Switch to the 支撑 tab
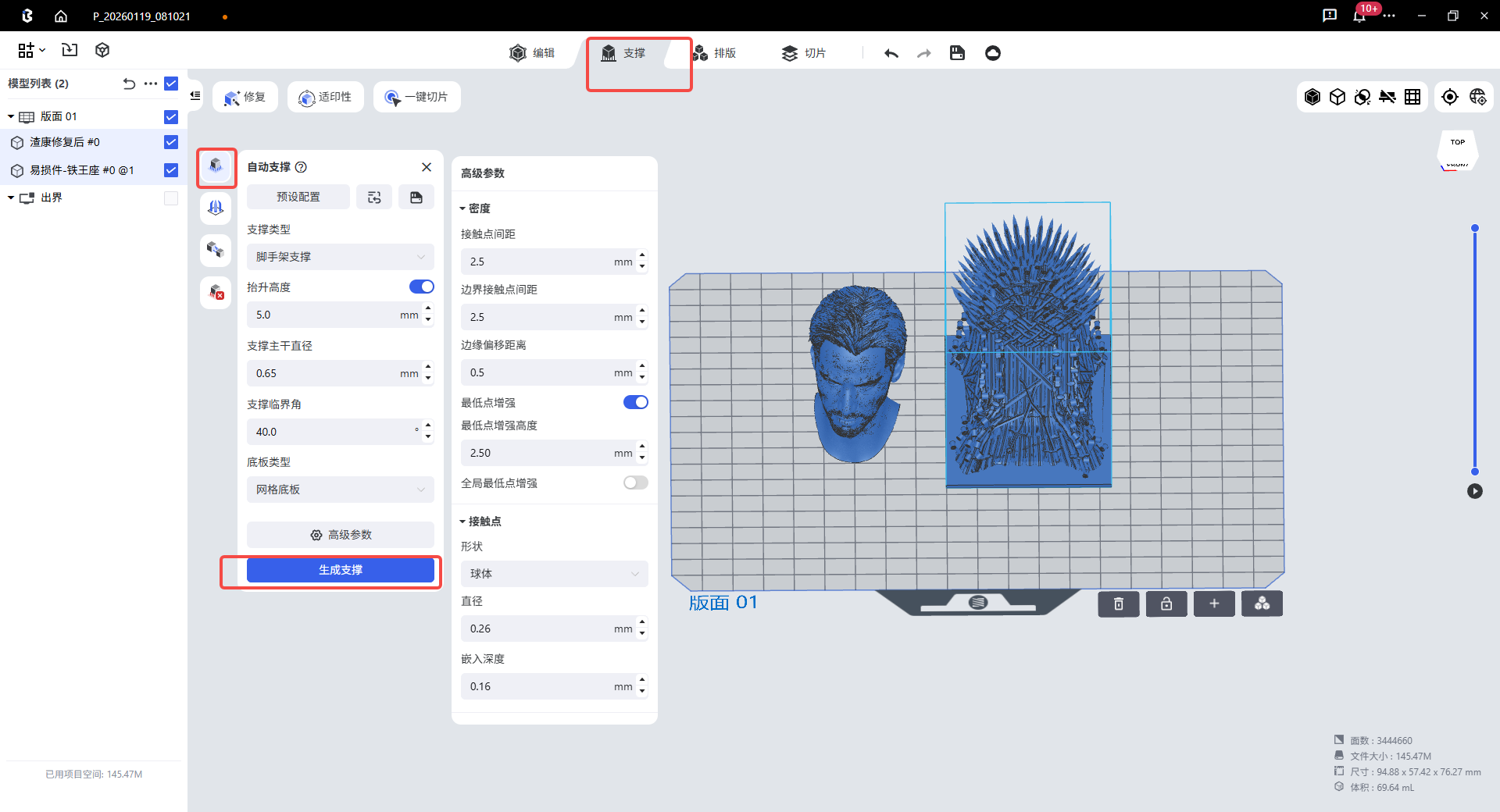The height and width of the screenshot is (812, 1500). pos(623,53)
